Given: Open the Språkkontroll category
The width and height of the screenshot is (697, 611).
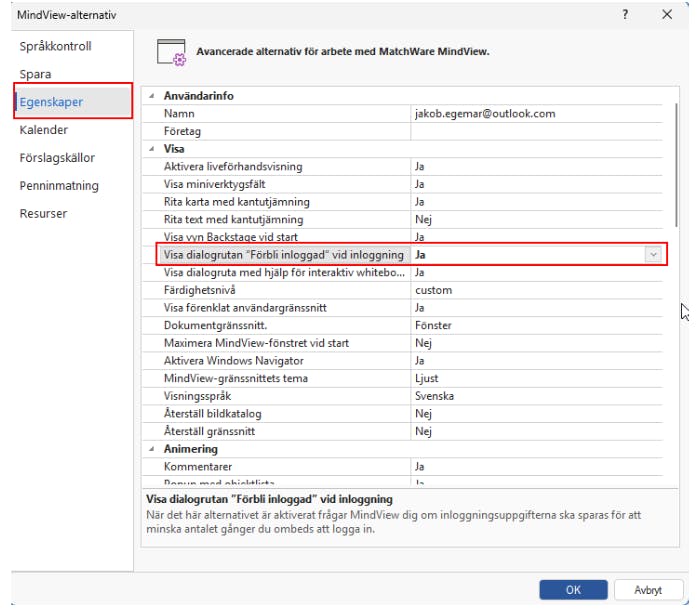Looking at the screenshot, I should click(55, 46).
